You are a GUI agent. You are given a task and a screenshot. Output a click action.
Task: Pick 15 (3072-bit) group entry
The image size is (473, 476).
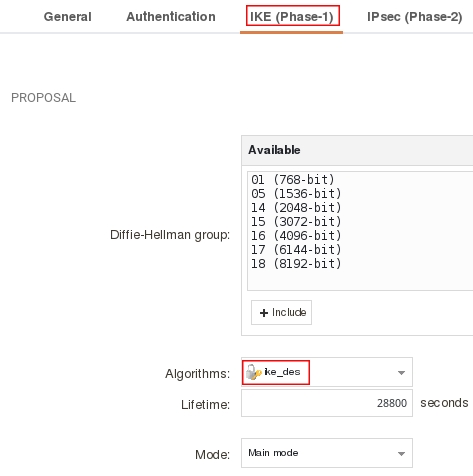coord(296,222)
